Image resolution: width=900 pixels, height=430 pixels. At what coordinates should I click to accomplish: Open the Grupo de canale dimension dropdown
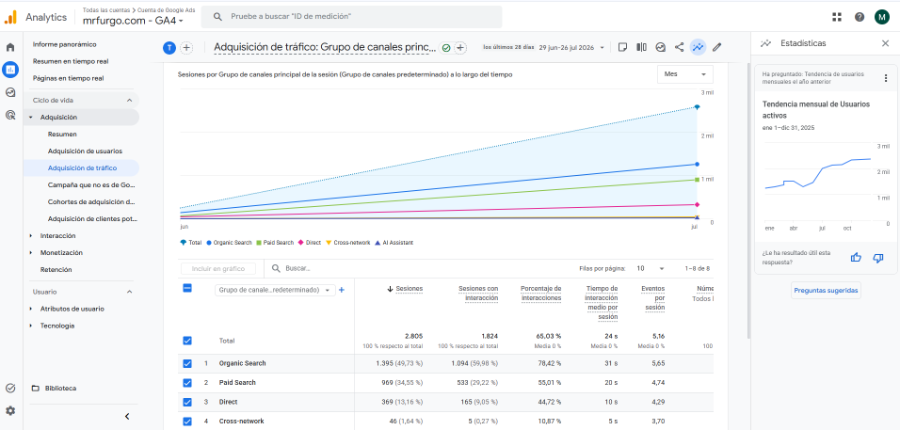point(276,290)
